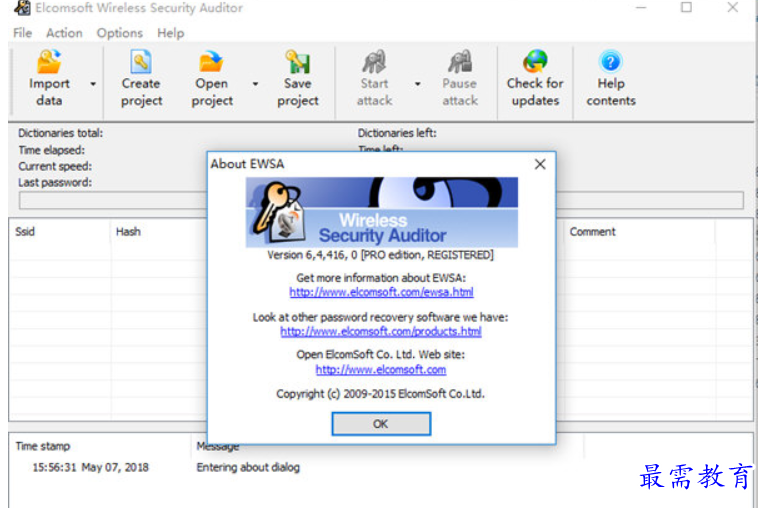Open the elcomsoft.com/products.html link

tap(381, 331)
